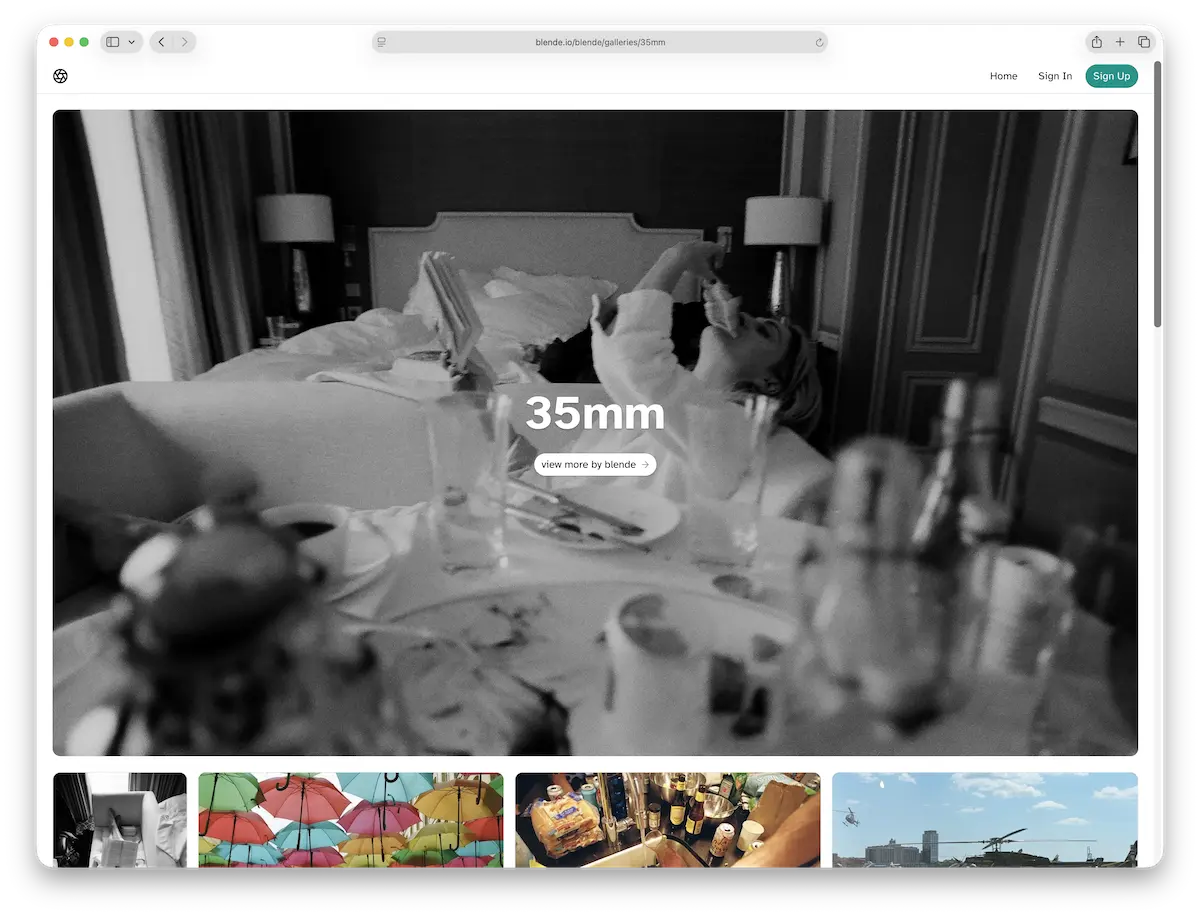Open the page menu icon in address bar
Viewport: 1200px width, 916px height.
click(x=381, y=42)
